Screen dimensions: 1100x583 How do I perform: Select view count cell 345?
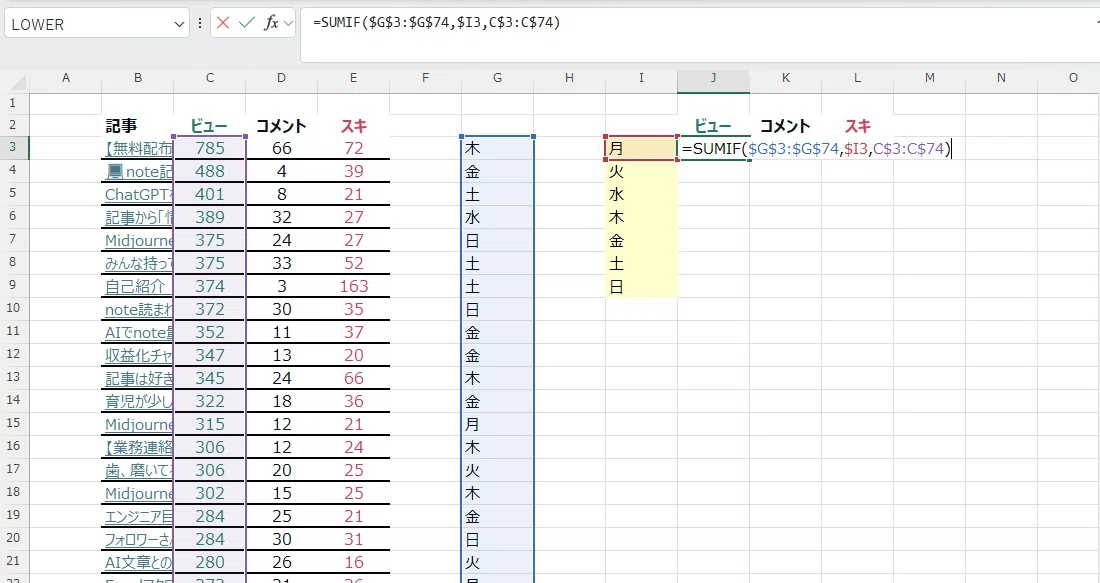click(210, 378)
